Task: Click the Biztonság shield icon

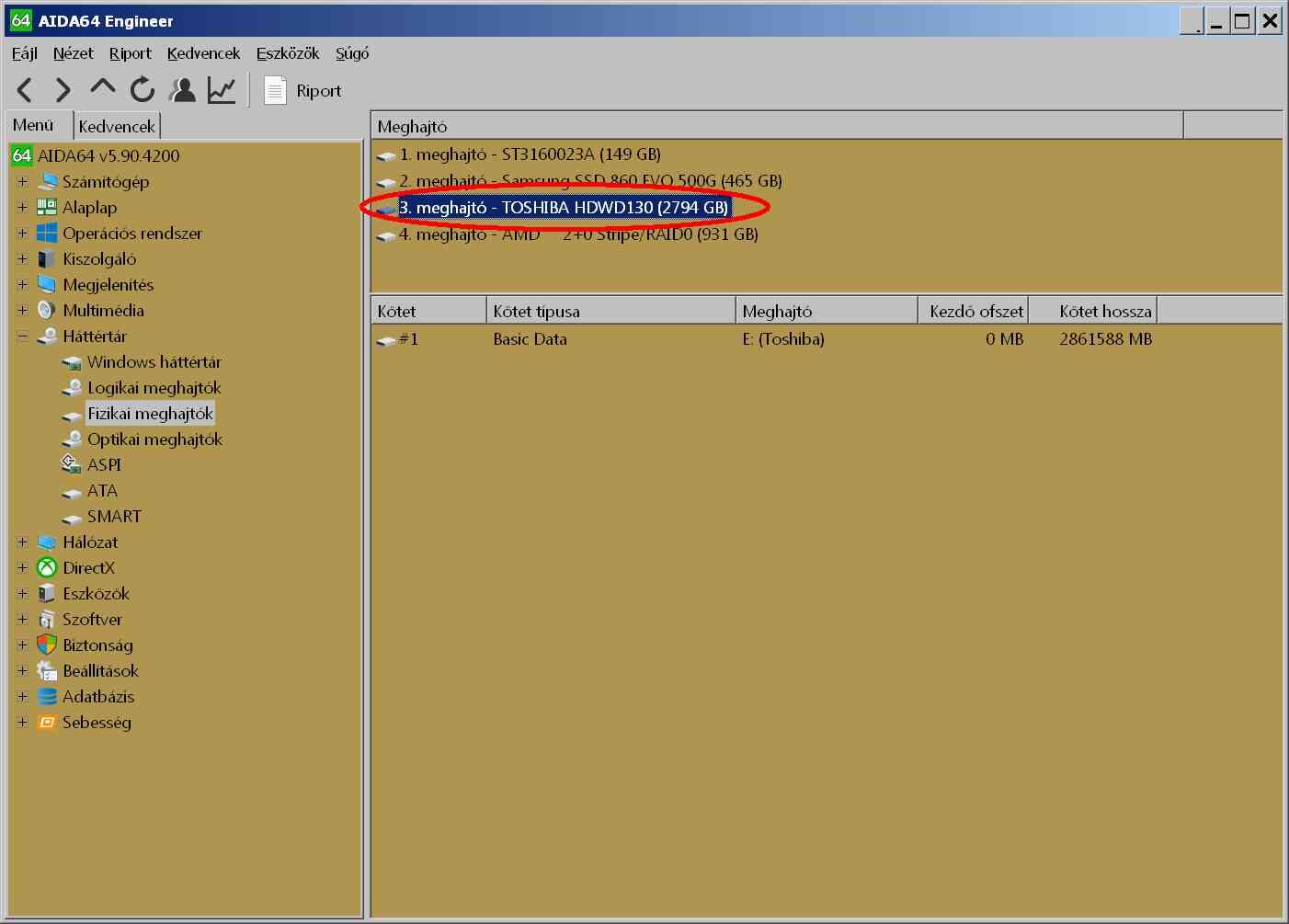Action: (47, 645)
